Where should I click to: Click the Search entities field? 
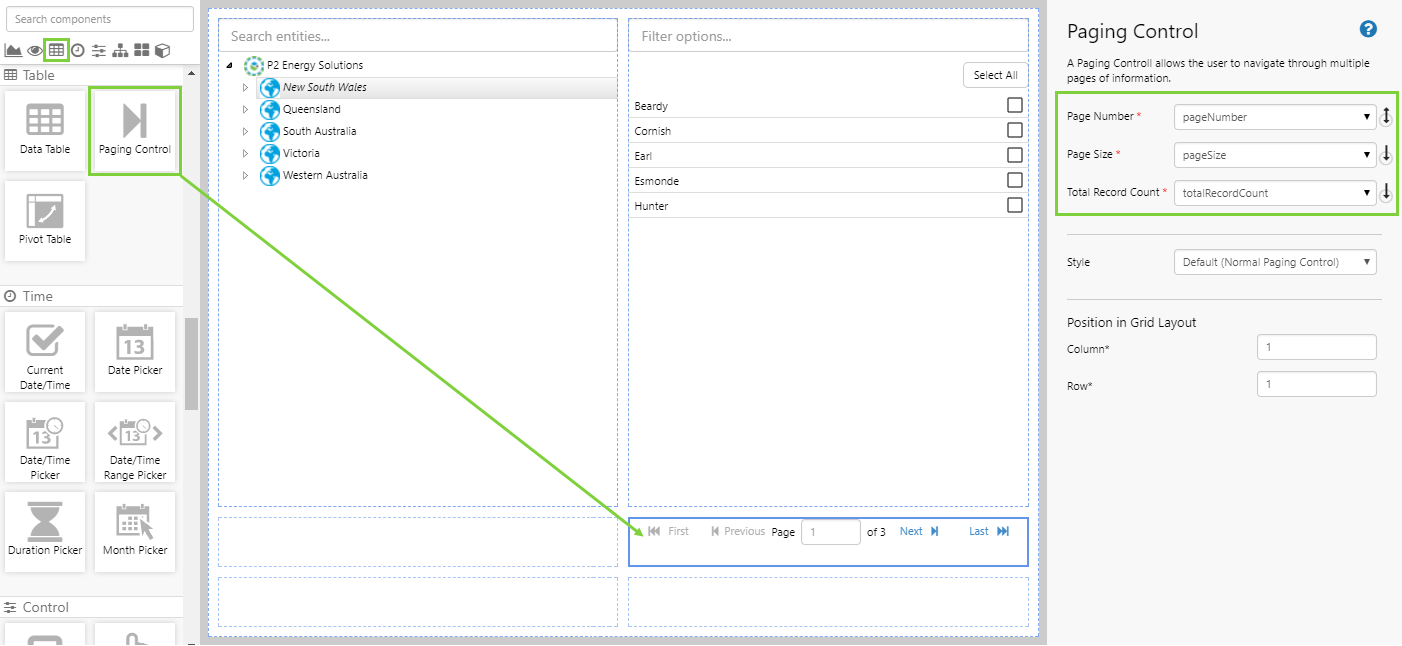[x=418, y=36]
